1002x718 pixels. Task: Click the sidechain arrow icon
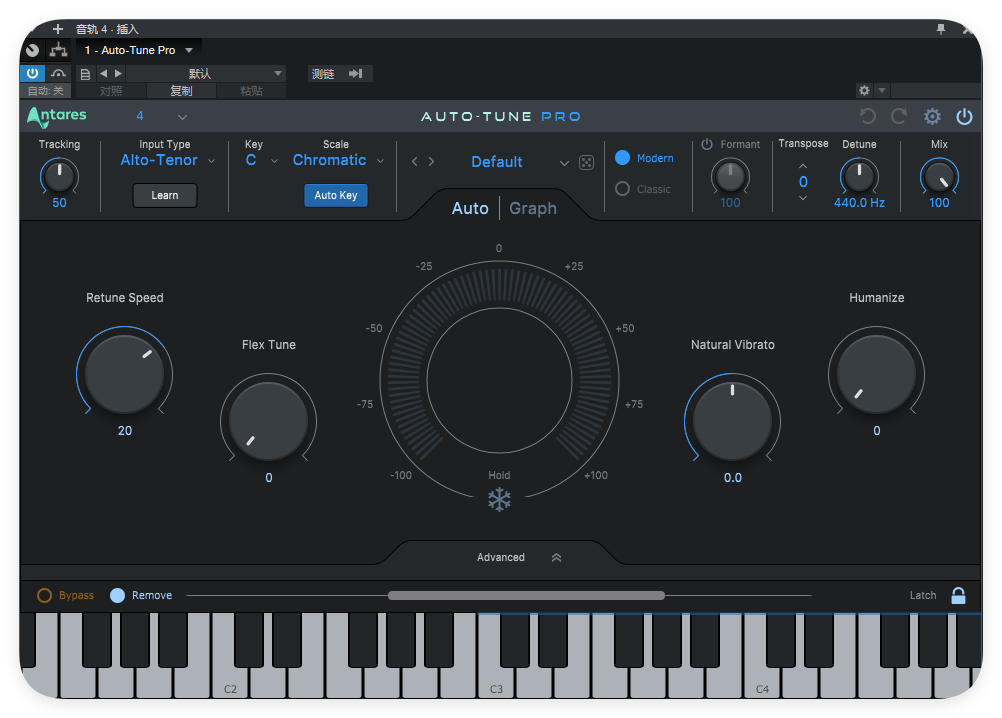(x=355, y=73)
